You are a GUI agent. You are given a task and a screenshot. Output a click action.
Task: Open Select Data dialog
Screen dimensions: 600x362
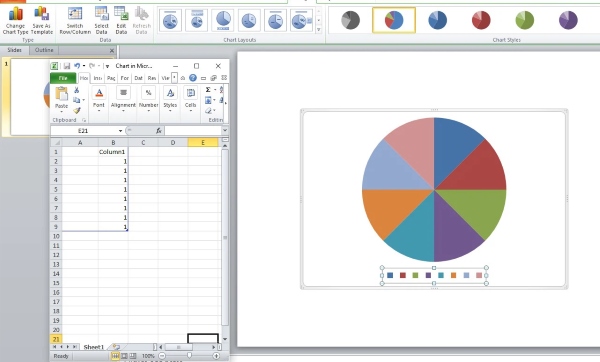(101, 20)
